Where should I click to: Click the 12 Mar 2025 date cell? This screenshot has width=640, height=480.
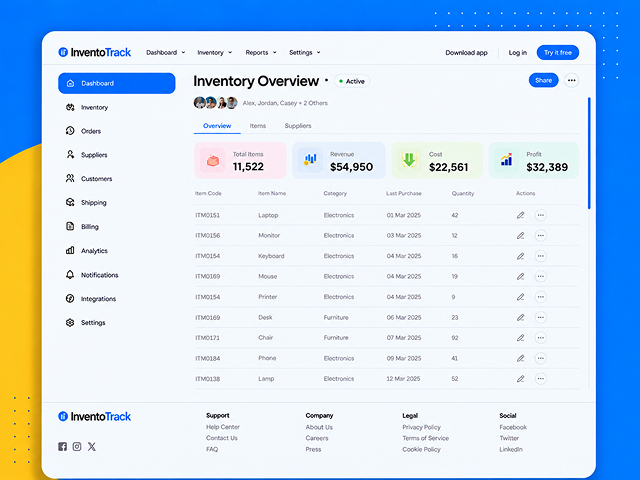point(403,379)
